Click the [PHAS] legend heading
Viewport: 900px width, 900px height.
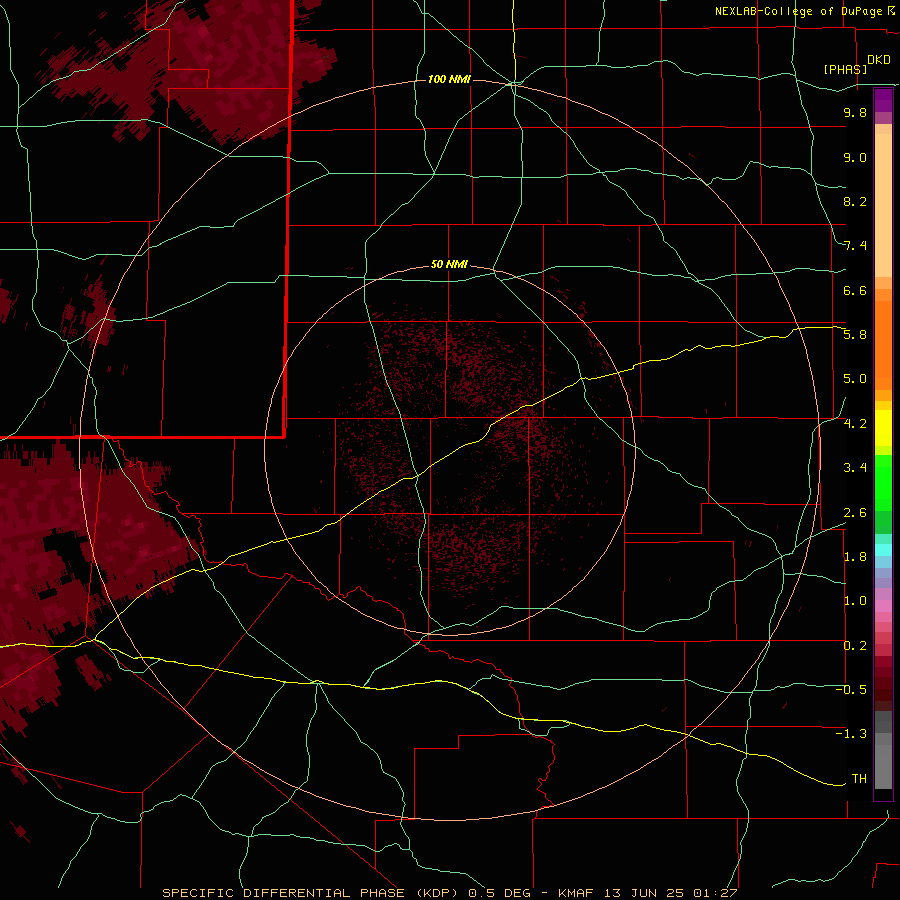coord(845,69)
